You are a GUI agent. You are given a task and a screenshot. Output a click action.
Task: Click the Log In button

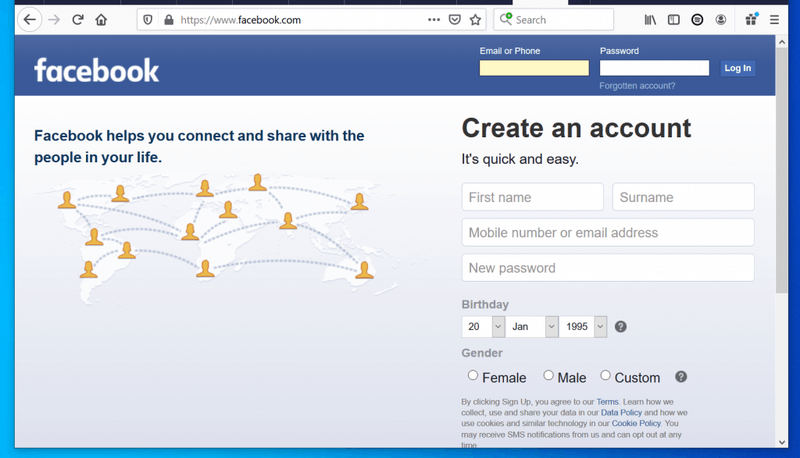(x=738, y=68)
